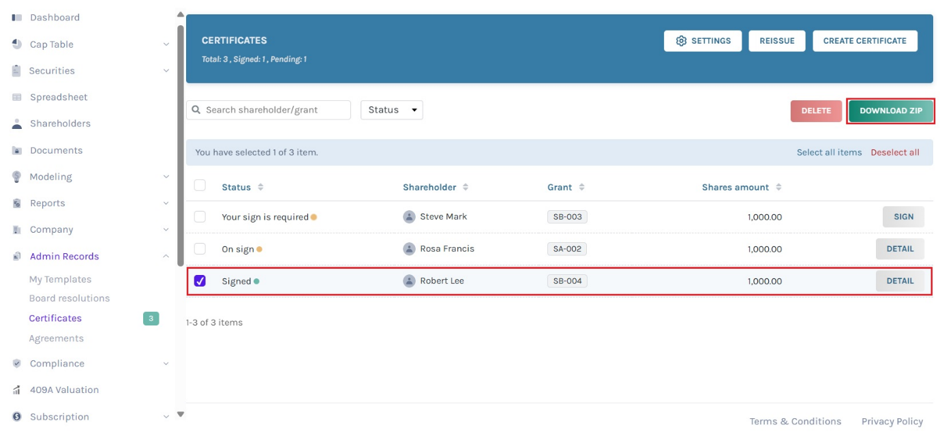Uncheck the Robert Lee Signed row checkbox

pyautogui.click(x=200, y=281)
